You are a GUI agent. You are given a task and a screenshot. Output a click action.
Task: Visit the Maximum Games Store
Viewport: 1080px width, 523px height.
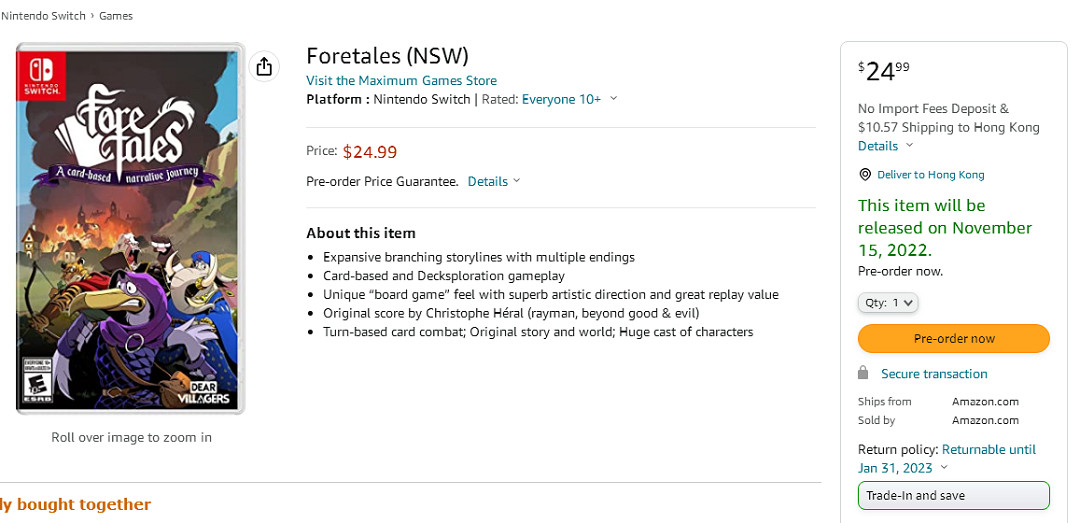click(401, 80)
